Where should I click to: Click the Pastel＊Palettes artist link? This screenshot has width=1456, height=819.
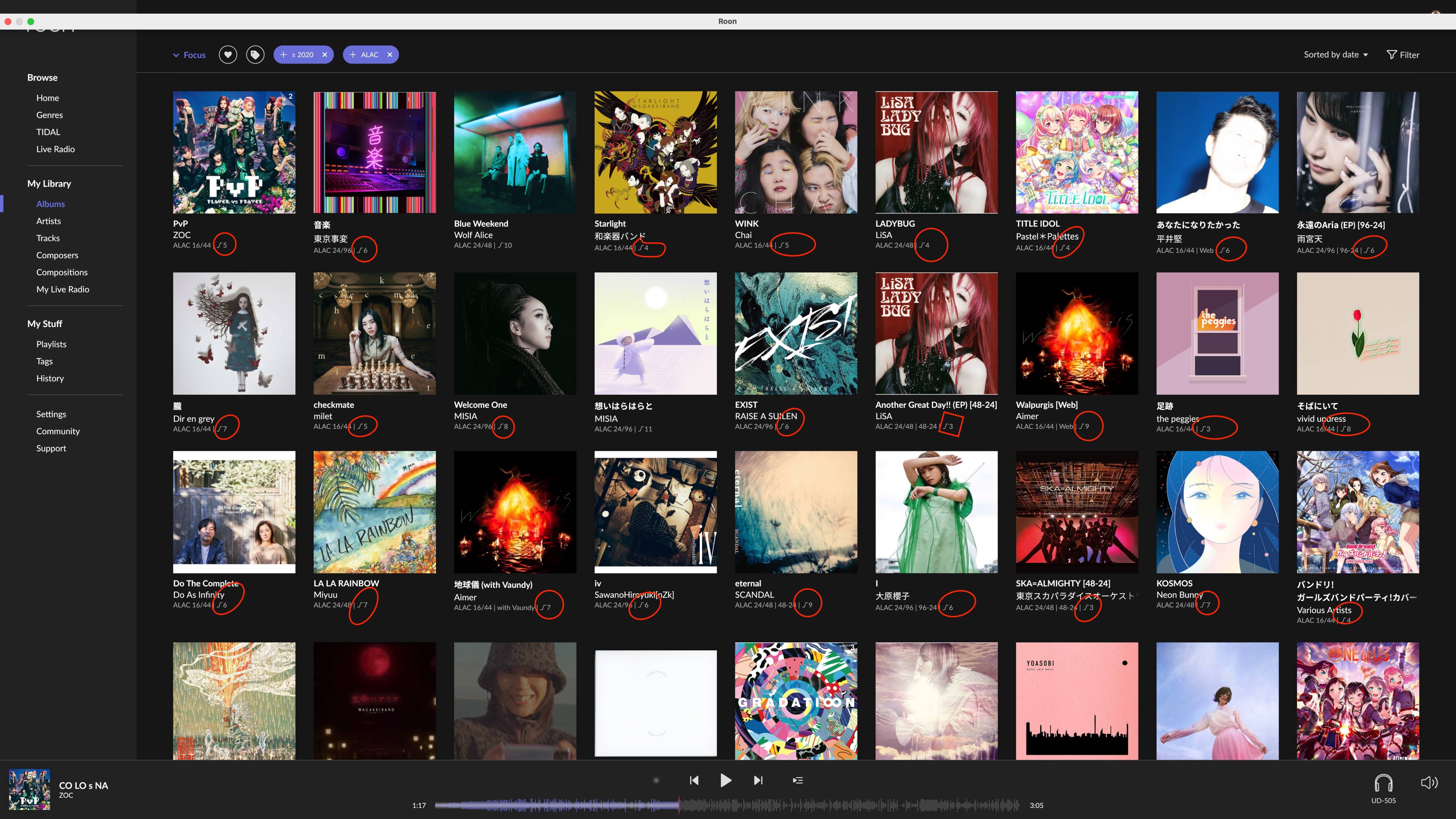pos(1047,236)
